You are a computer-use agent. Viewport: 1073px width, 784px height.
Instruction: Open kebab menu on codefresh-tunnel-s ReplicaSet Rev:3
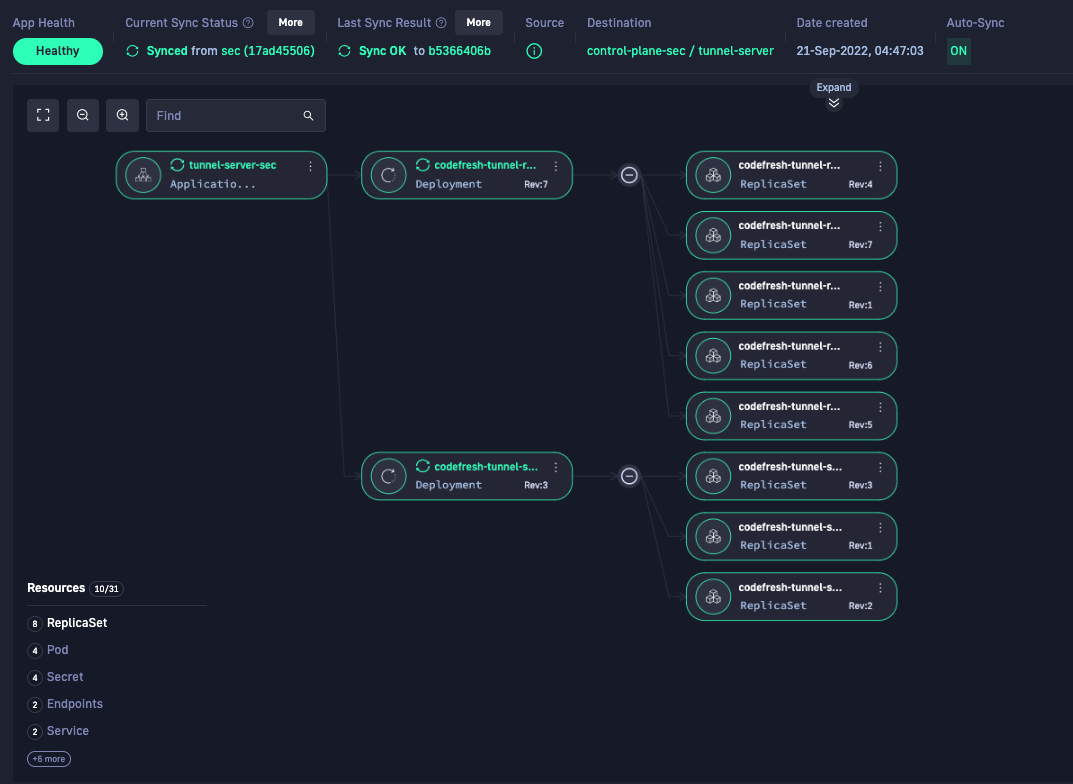(880, 467)
